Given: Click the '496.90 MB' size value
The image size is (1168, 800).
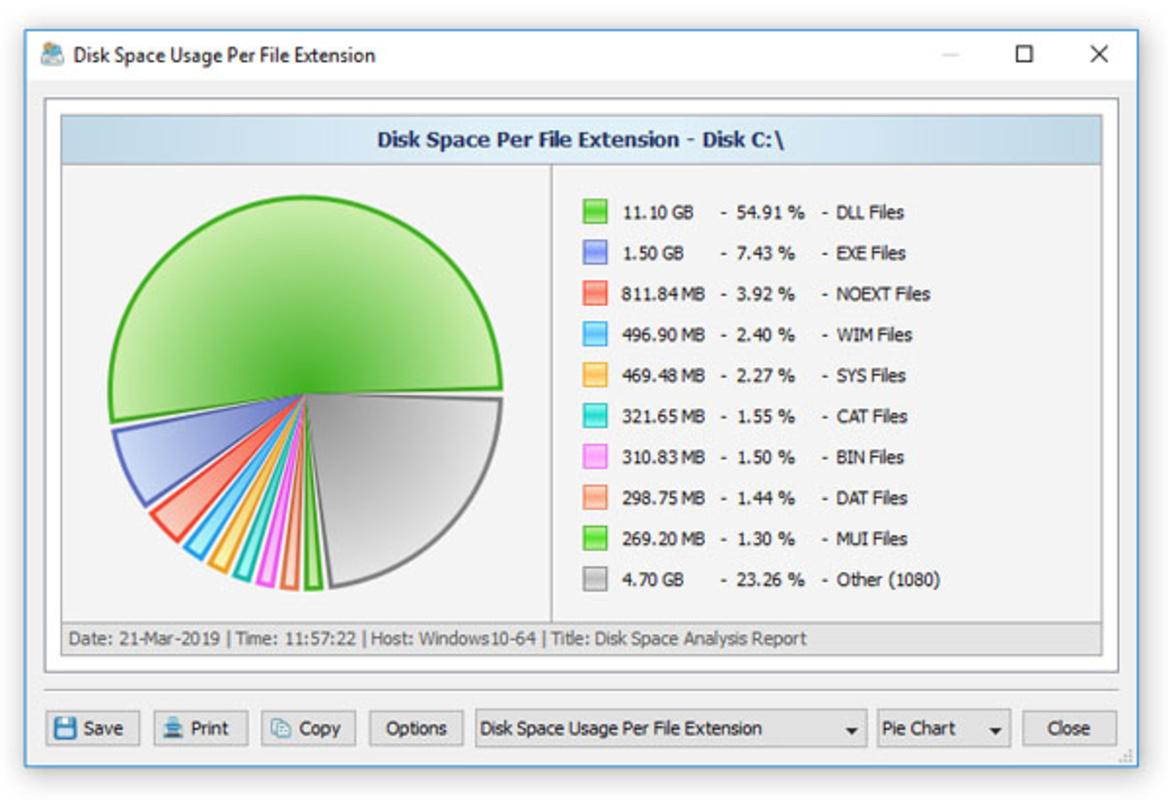Looking at the screenshot, I should point(663,334).
